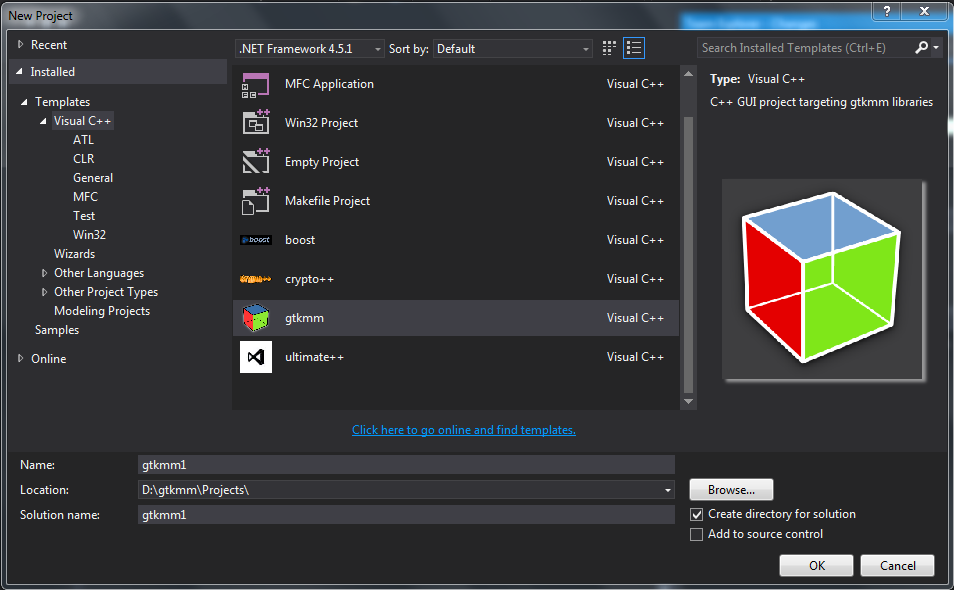The width and height of the screenshot is (954, 590).
Task: Click the search magnifier icon
Action: (921, 47)
